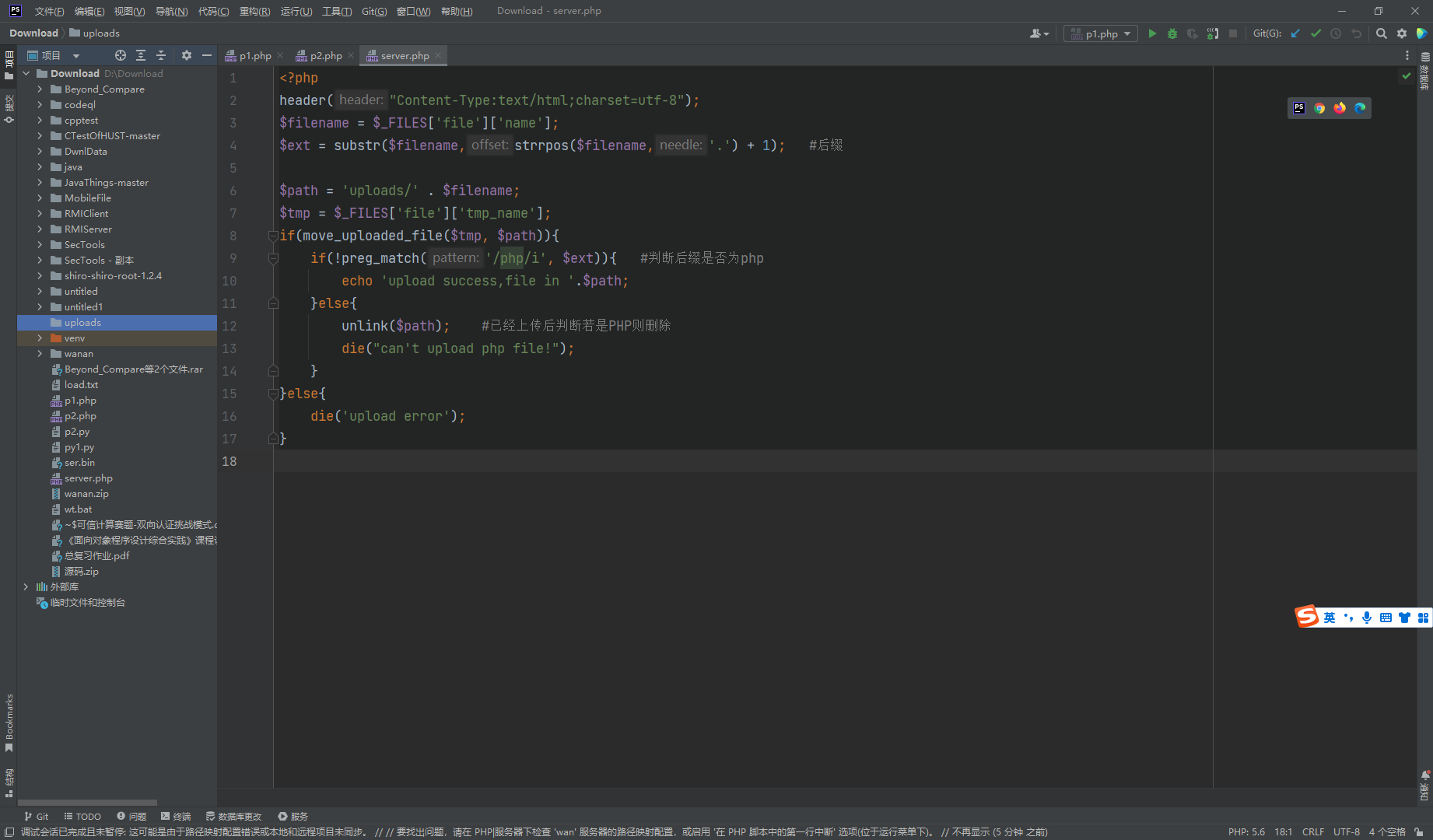Viewport: 1433px width, 840px height.
Task: Open page in Edge browser icon
Action: (x=1360, y=108)
